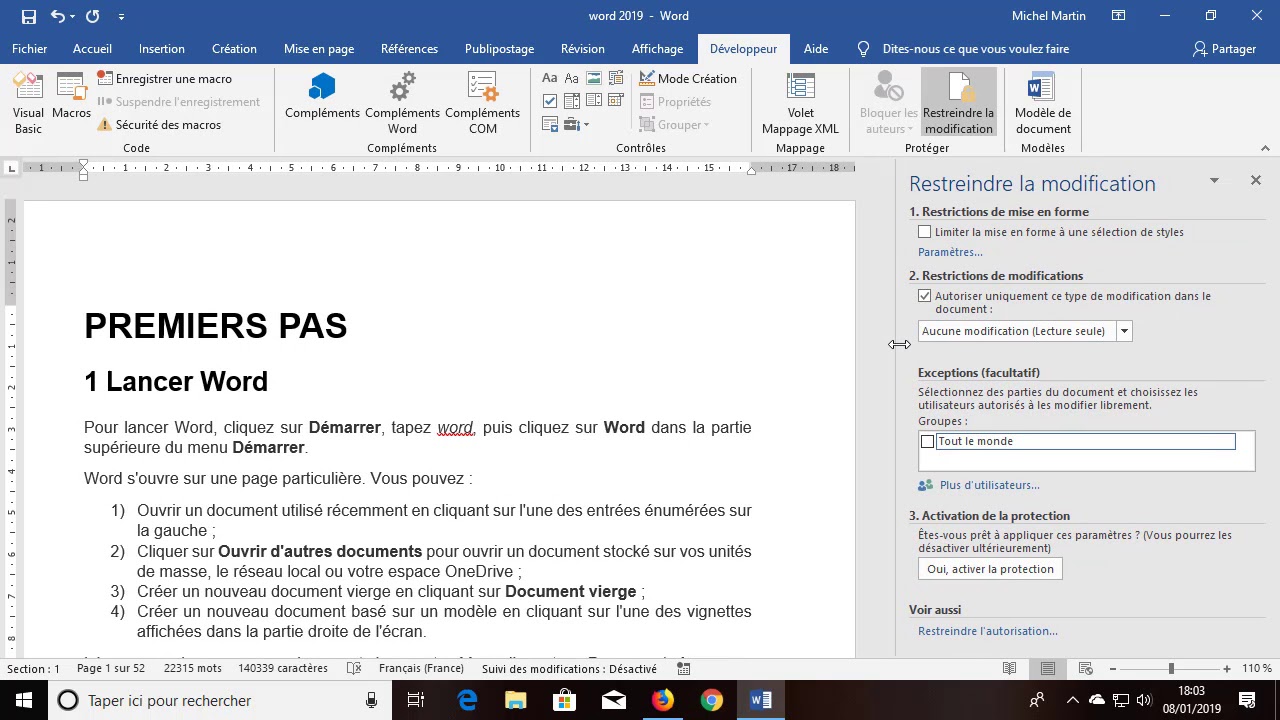Open Customize Quick Access Toolbar dropdown
1280x720 pixels.
[x=121, y=16]
